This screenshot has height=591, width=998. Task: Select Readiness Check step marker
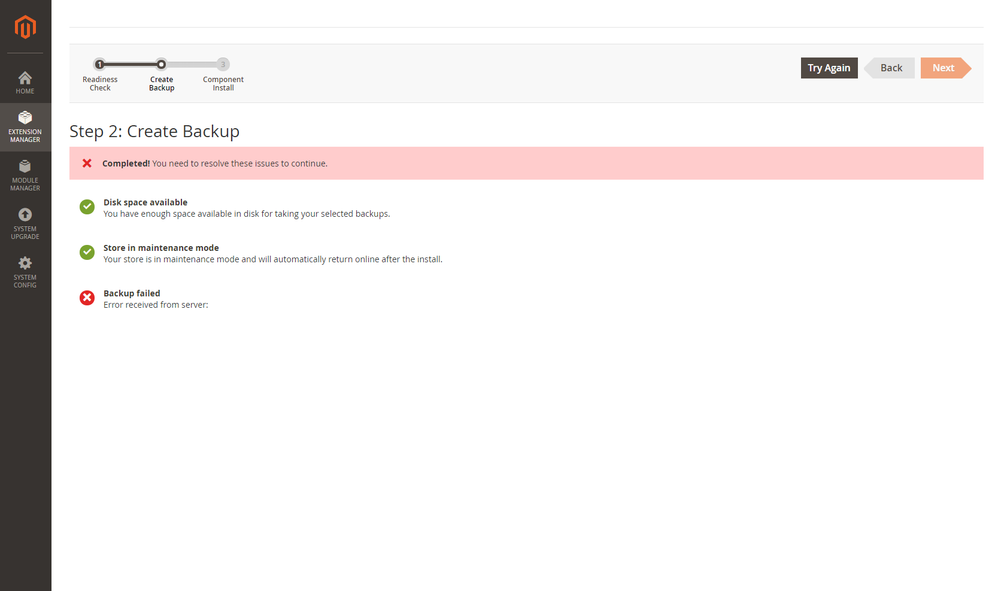click(x=99, y=64)
